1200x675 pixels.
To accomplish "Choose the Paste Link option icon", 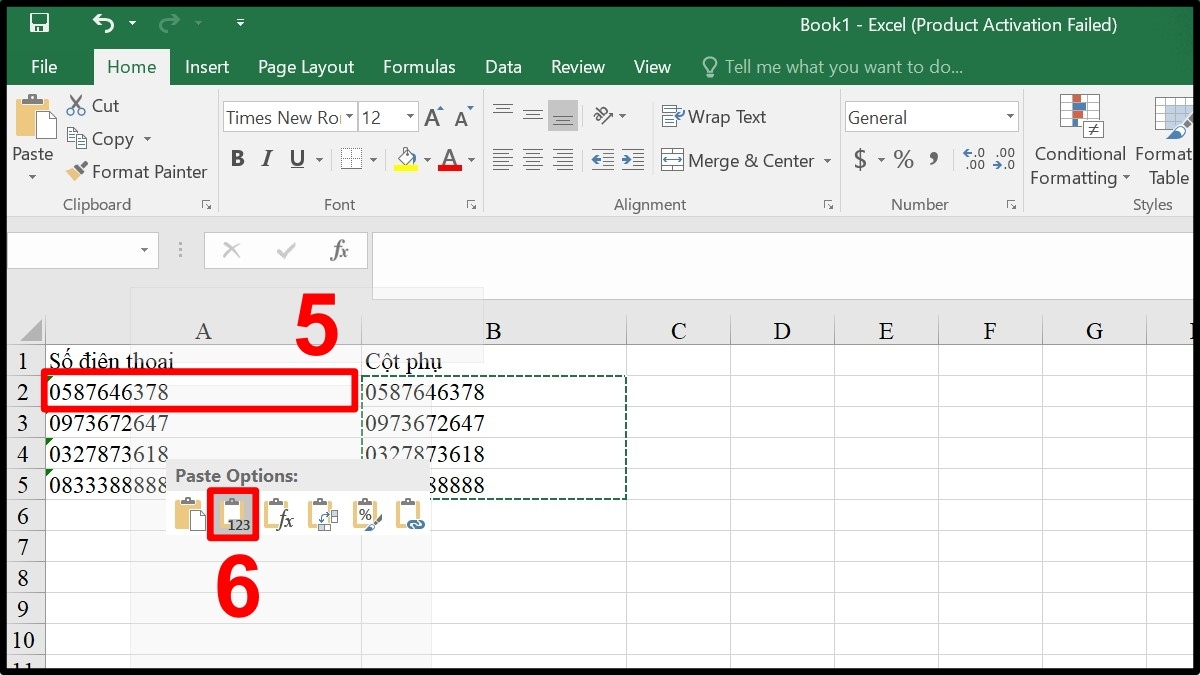I will 410,514.
